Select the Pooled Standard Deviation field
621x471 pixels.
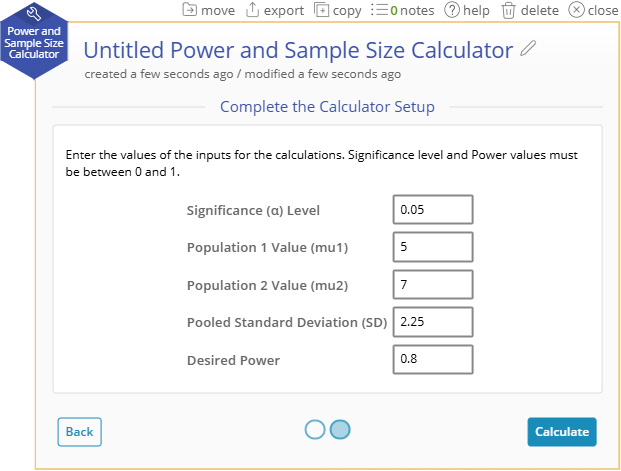coord(433,322)
